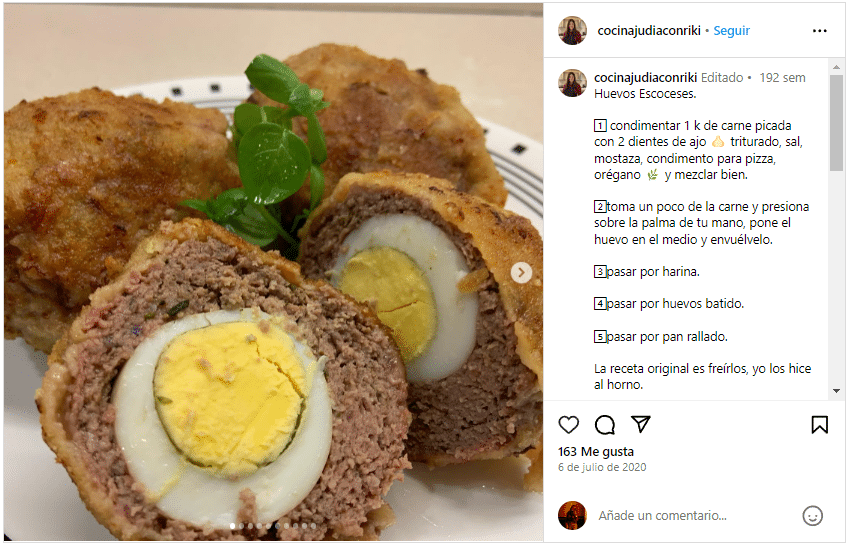
Task: Open the three-dot more options menu
Action: [x=820, y=31]
